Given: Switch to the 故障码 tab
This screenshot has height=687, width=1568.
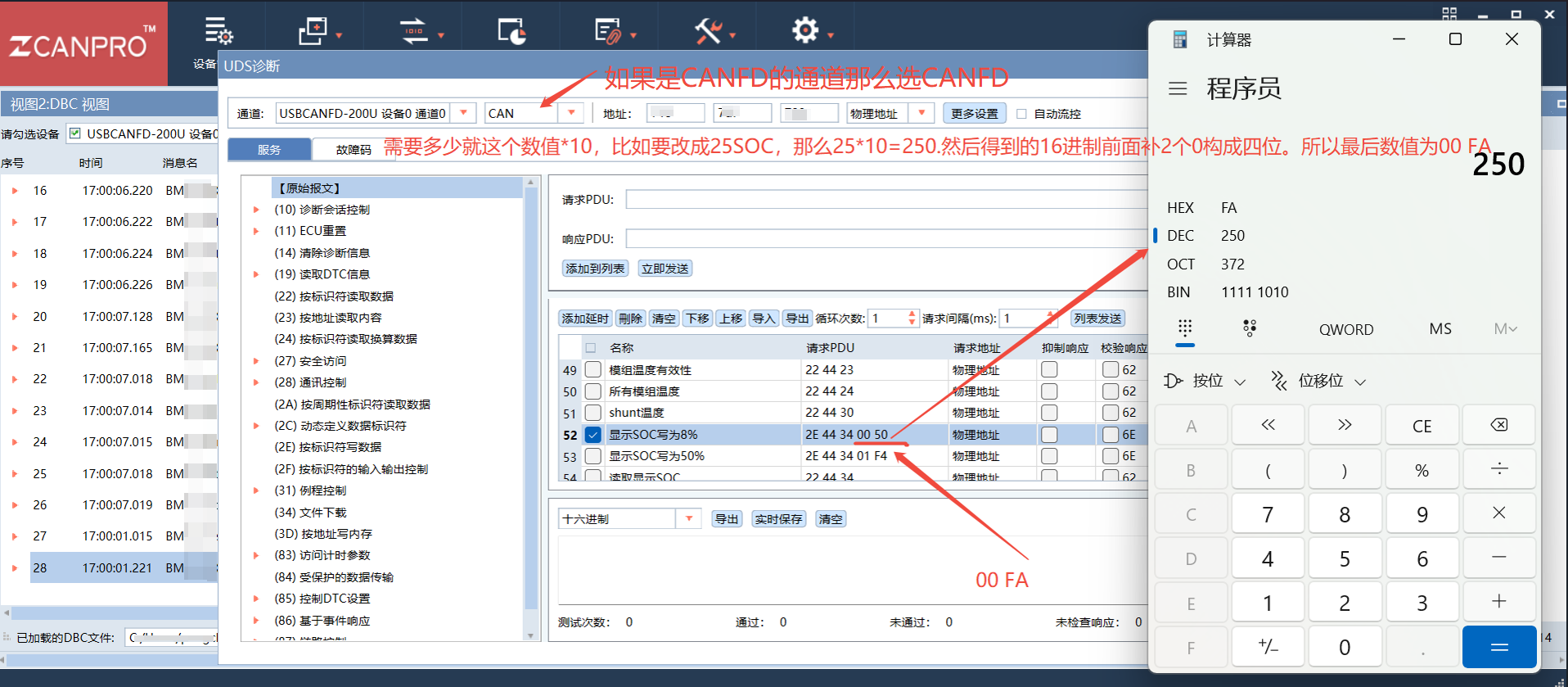Looking at the screenshot, I should [x=354, y=150].
